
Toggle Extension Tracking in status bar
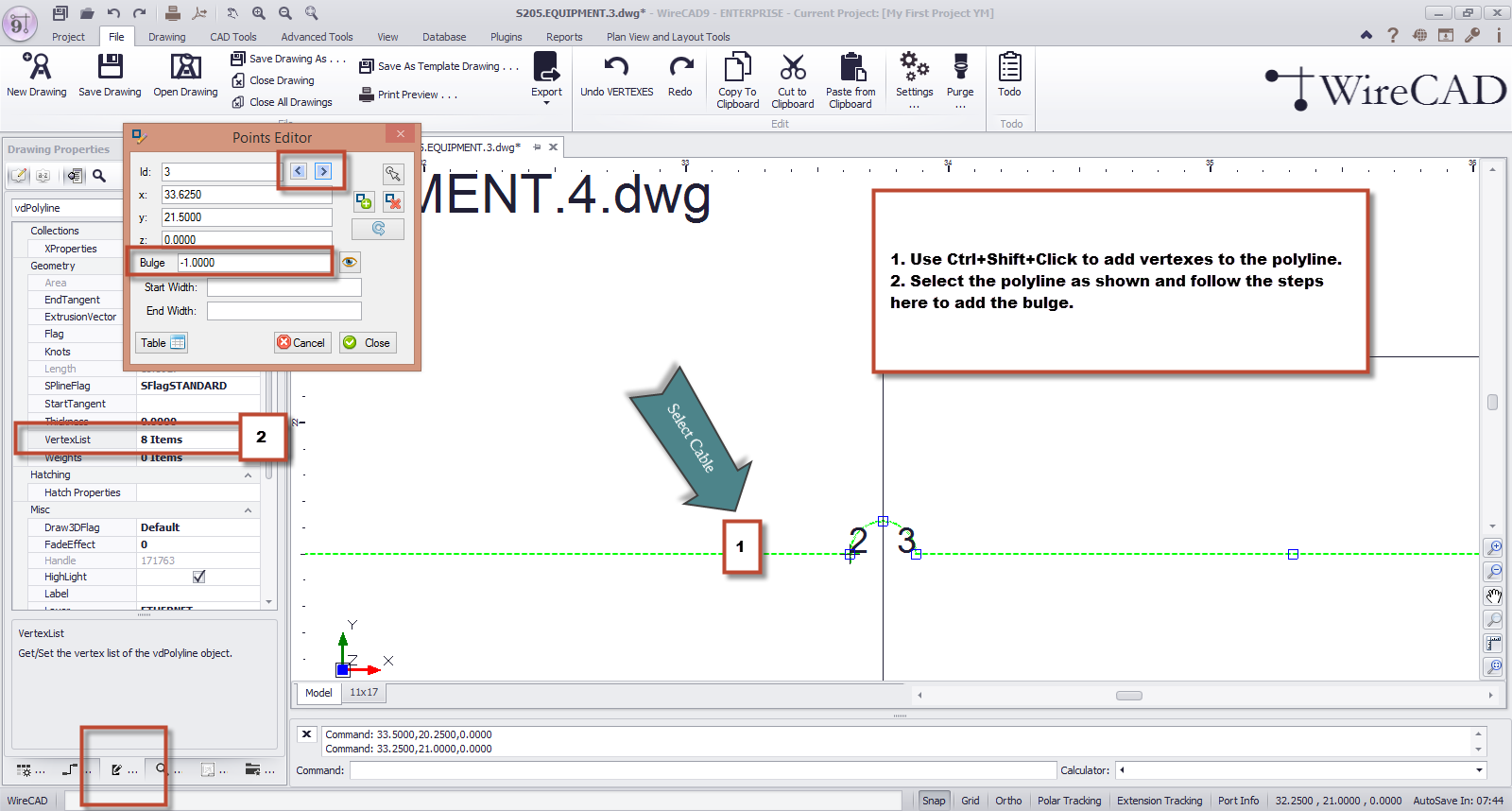point(1160,801)
